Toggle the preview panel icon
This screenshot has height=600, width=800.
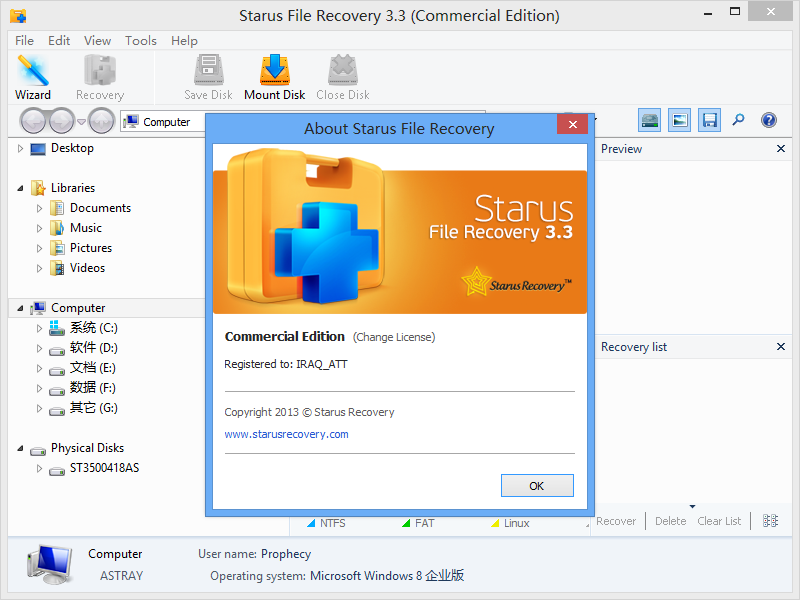(x=680, y=120)
